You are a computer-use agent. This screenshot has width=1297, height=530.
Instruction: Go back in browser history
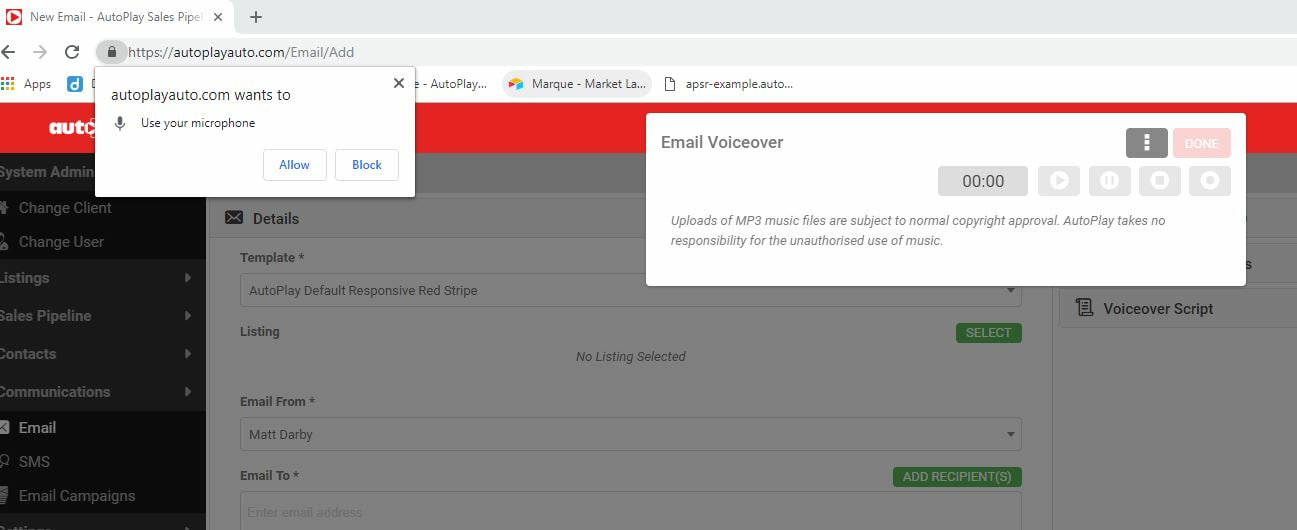point(8,52)
